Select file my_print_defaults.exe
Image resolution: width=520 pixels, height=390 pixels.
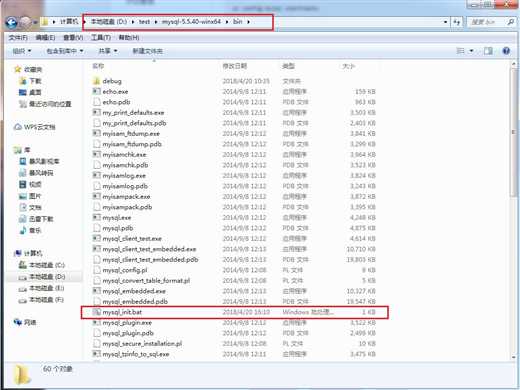pyautogui.click(x=133, y=112)
